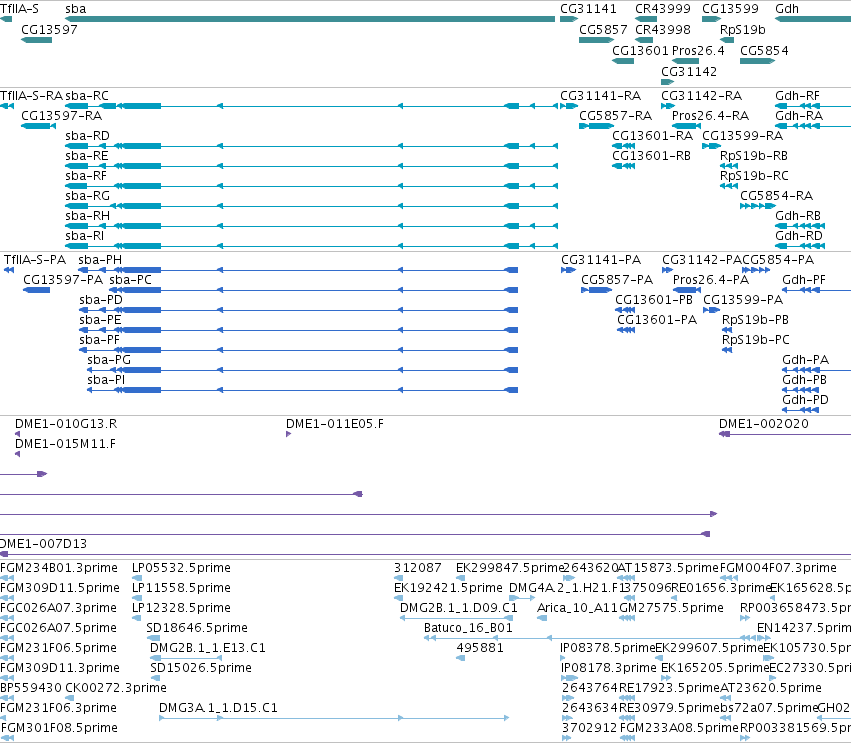Select the sba-PI protein label

click(x=106, y=380)
